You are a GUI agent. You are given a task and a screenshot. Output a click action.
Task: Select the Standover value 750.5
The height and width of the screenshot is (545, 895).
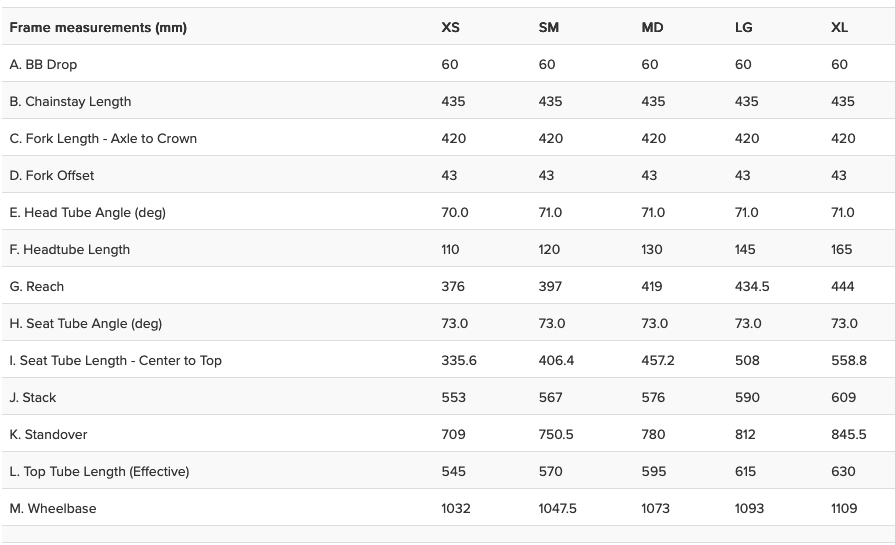tap(555, 435)
